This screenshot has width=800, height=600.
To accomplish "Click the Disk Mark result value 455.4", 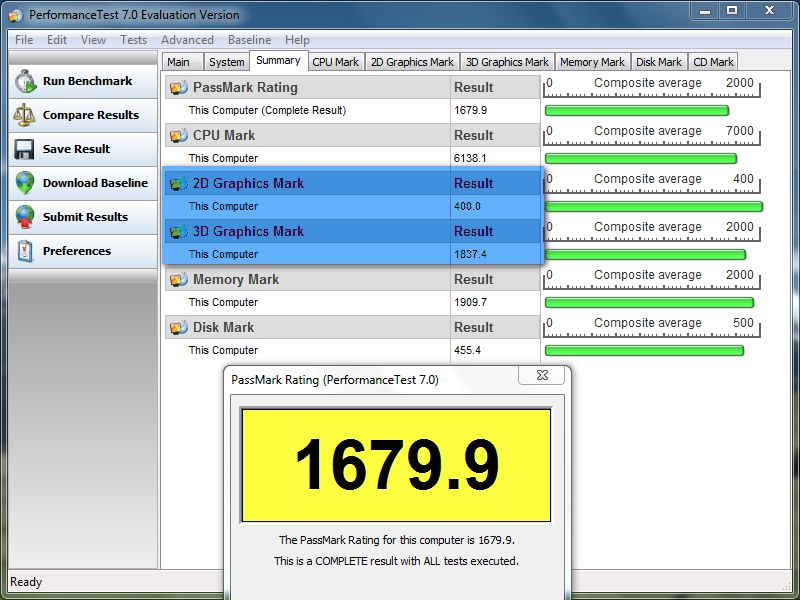I will (x=467, y=351).
